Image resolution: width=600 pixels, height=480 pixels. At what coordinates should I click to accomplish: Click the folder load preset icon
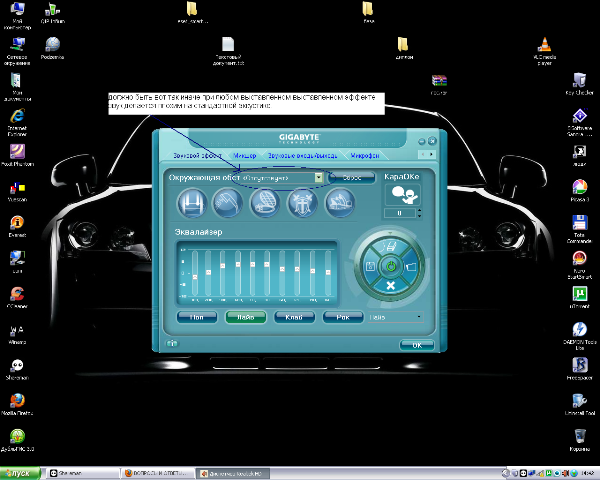(x=411, y=266)
